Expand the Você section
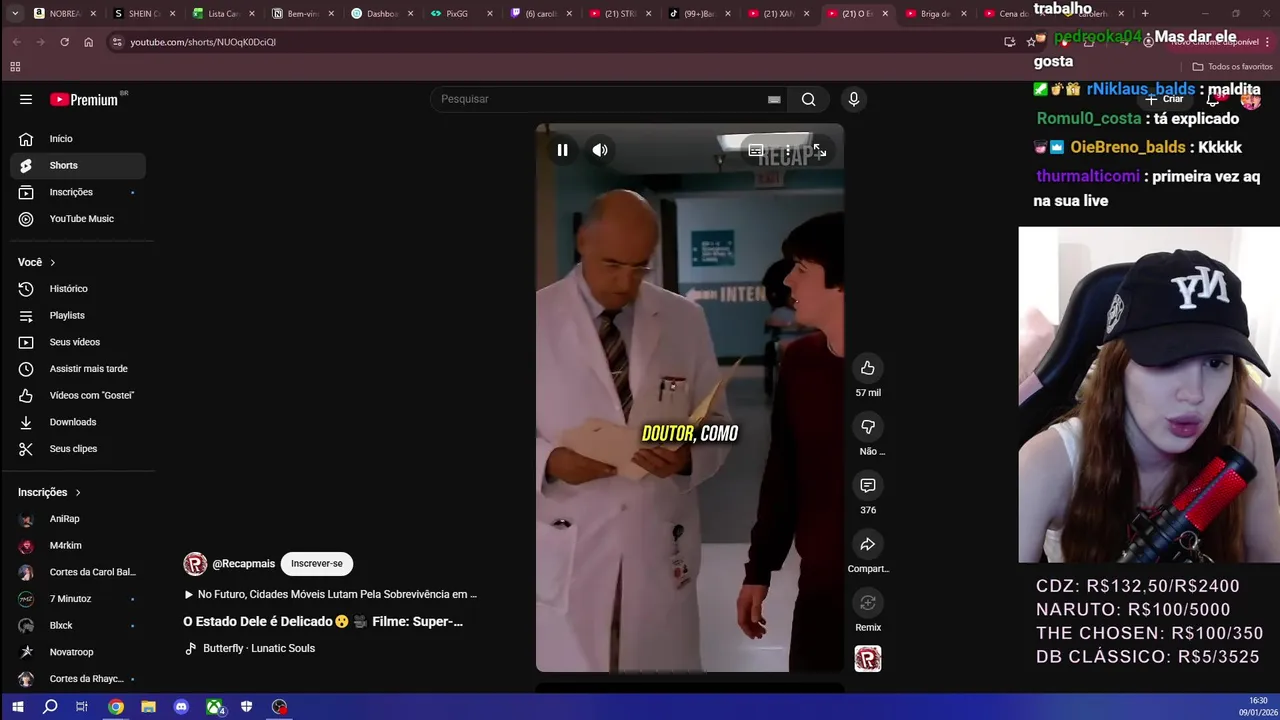Image resolution: width=1280 pixels, height=720 pixels. pos(37,262)
